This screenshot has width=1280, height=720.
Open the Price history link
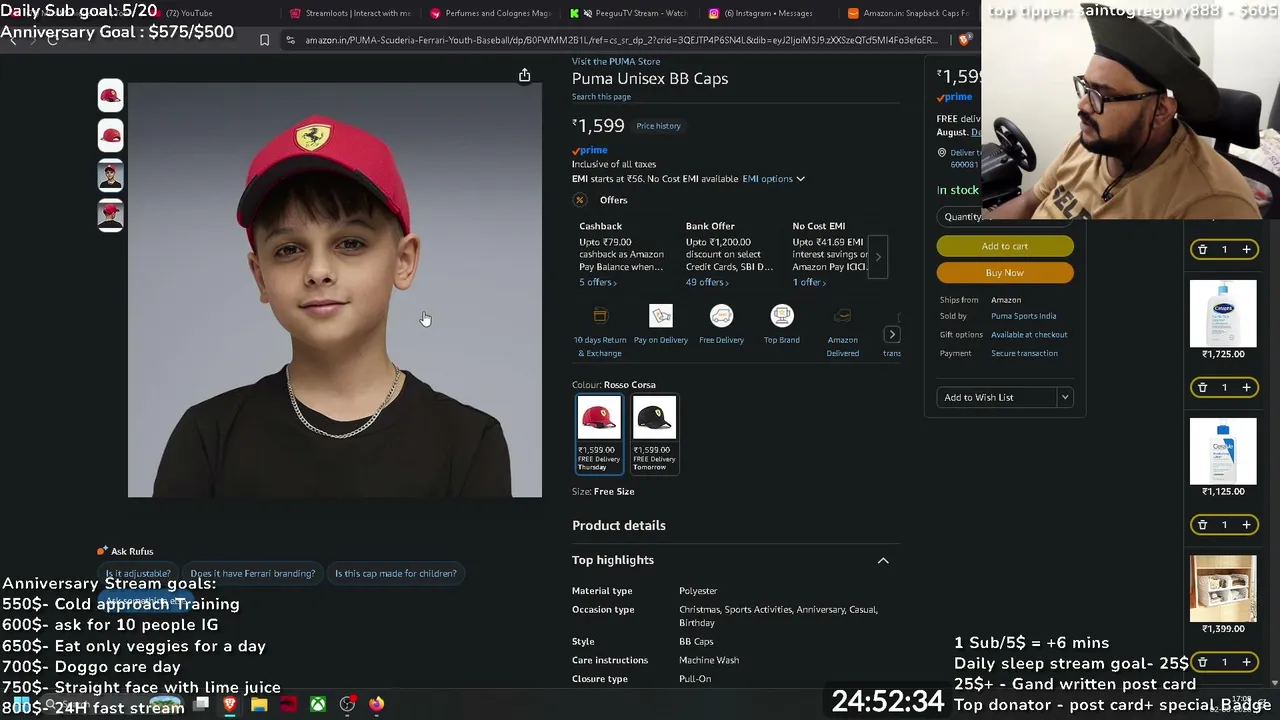click(658, 126)
